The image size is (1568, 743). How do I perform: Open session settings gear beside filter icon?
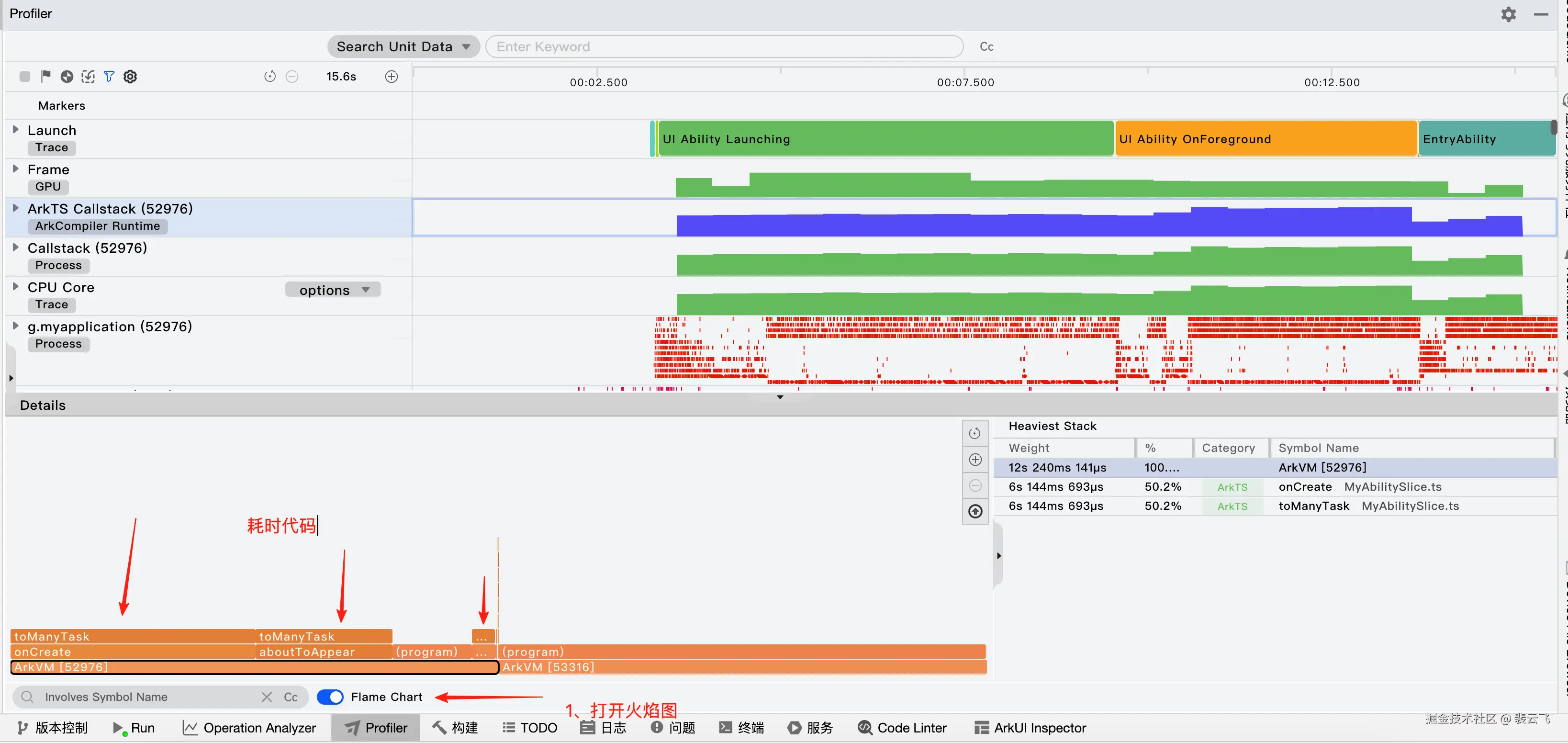pos(130,76)
